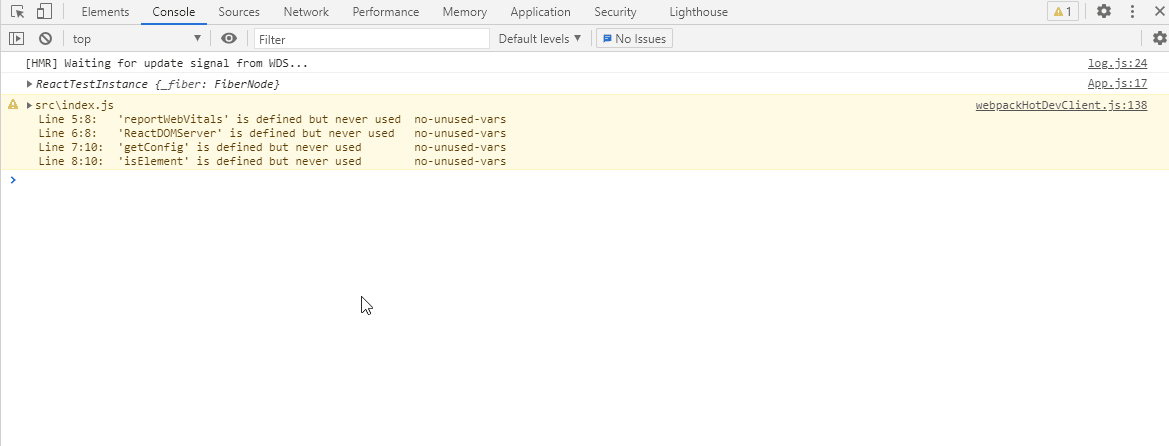The height and width of the screenshot is (446, 1169).
Task: Open the DevTools three-dot menu
Action: (x=1133, y=12)
